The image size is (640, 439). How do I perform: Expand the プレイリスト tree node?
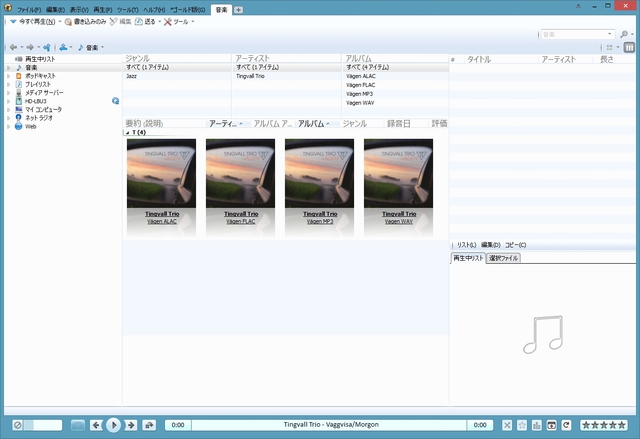click(x=7, y=85)
